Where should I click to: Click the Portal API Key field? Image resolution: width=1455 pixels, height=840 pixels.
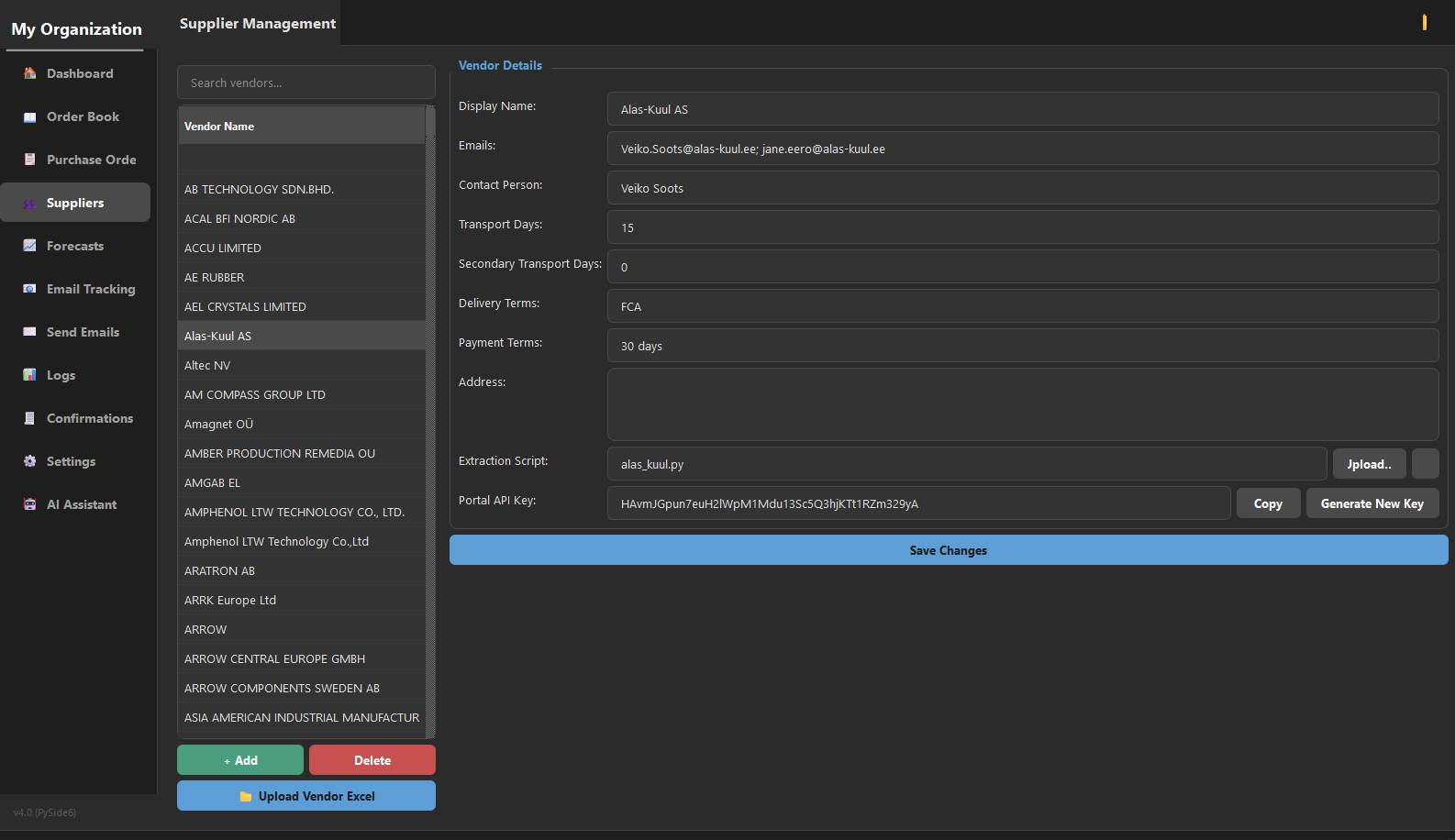point(919,503)
